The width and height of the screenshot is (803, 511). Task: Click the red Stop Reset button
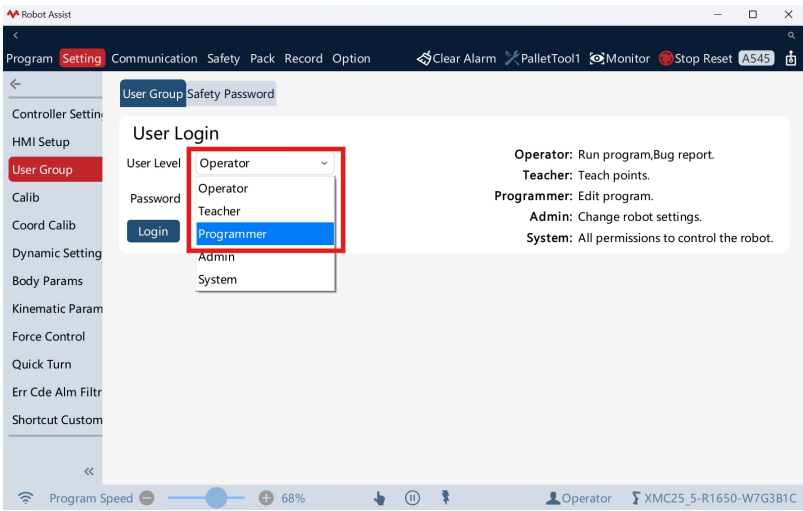tap(695, 58)
